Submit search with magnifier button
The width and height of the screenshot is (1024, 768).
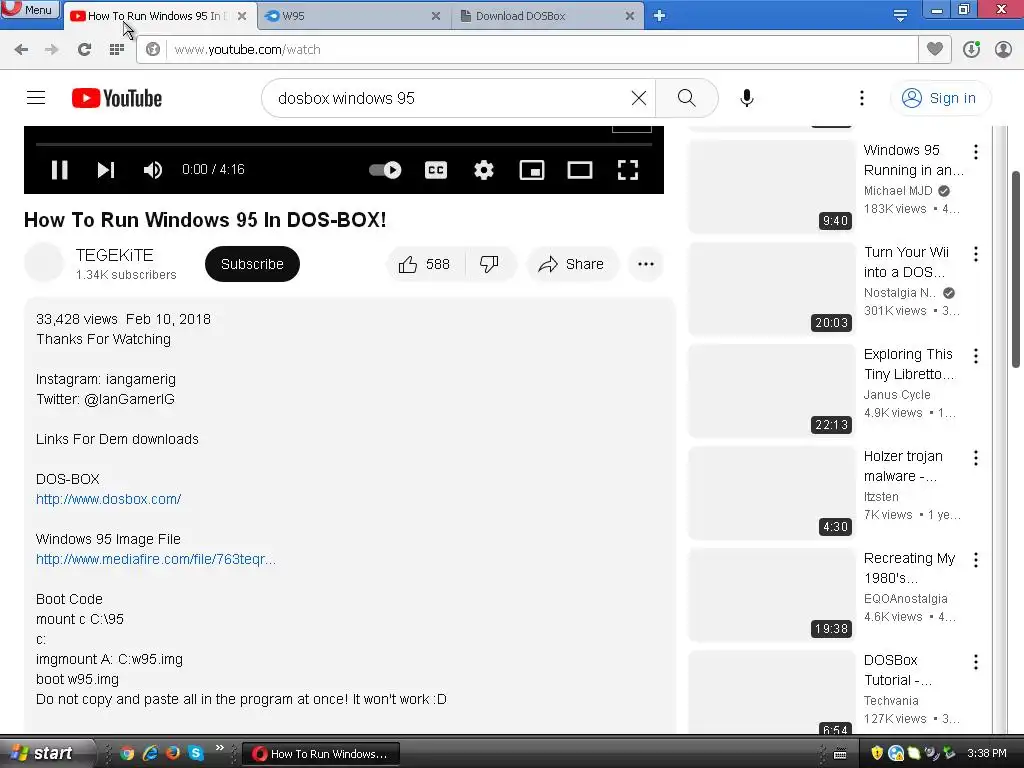(686, 98)
